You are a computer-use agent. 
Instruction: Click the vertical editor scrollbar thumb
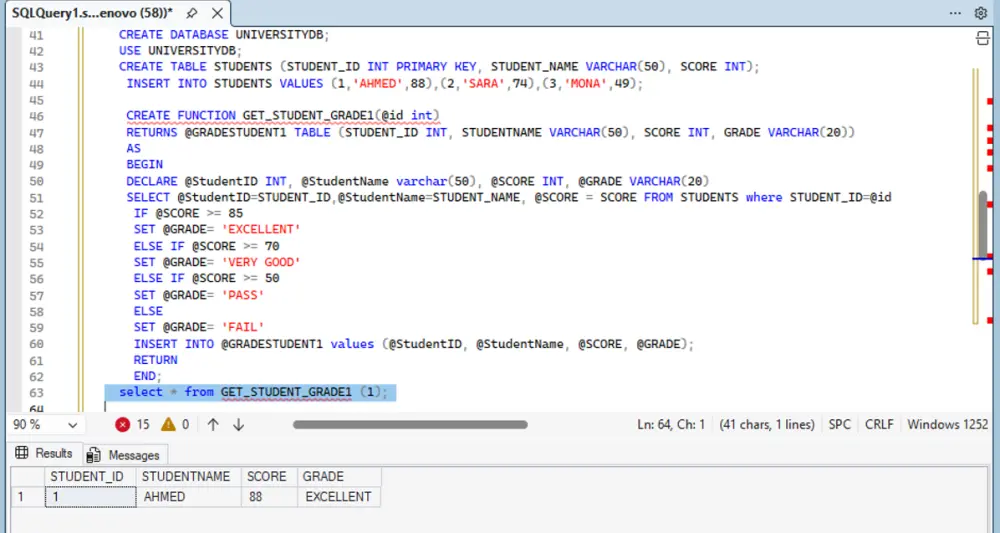(x=983, y=223)
